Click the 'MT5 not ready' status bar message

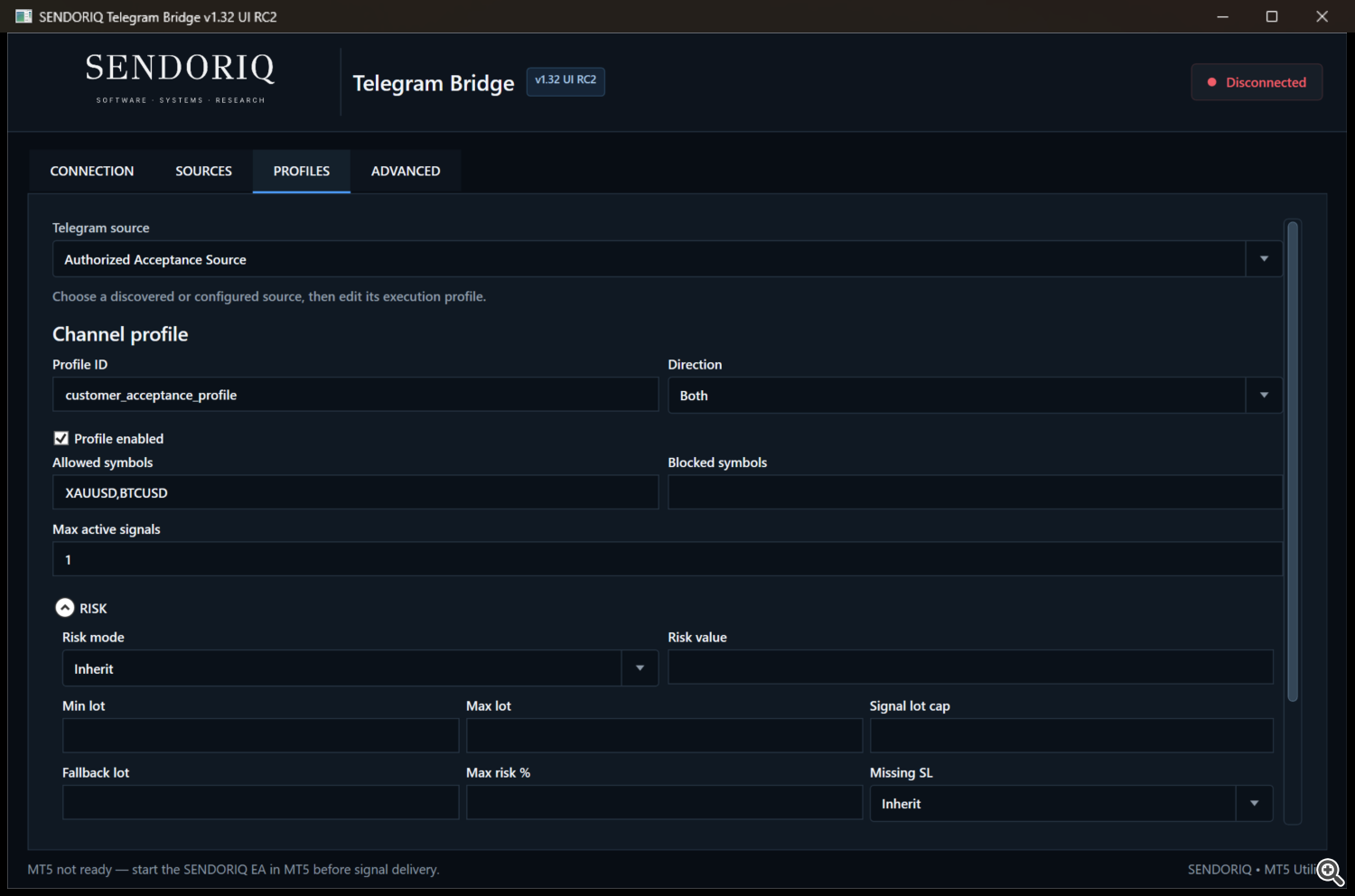(x=233, y=869)
